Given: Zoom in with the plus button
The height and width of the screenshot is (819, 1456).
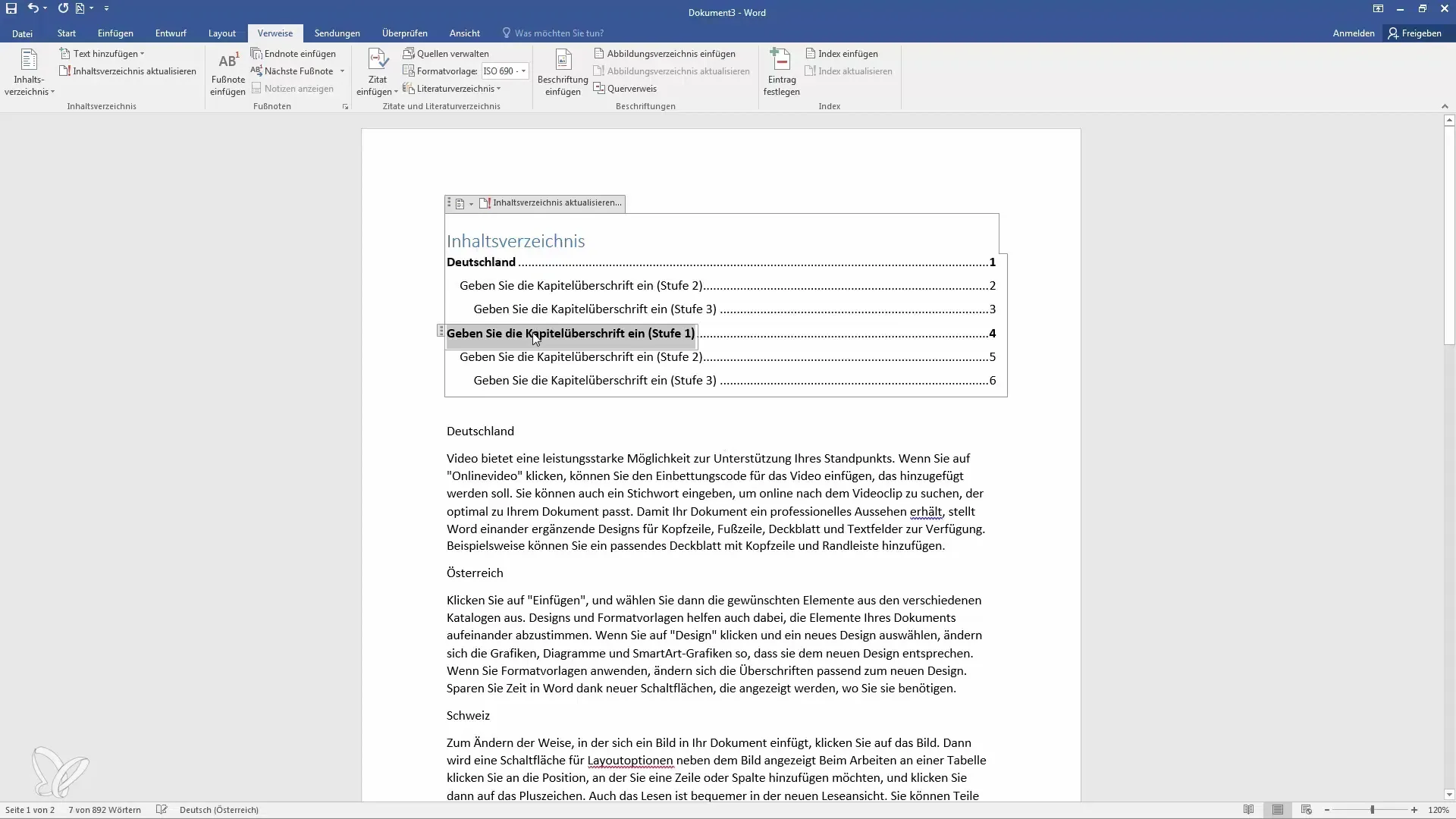Looking at the screenshot, I should pyautogui.click(x=1414, y=810).
